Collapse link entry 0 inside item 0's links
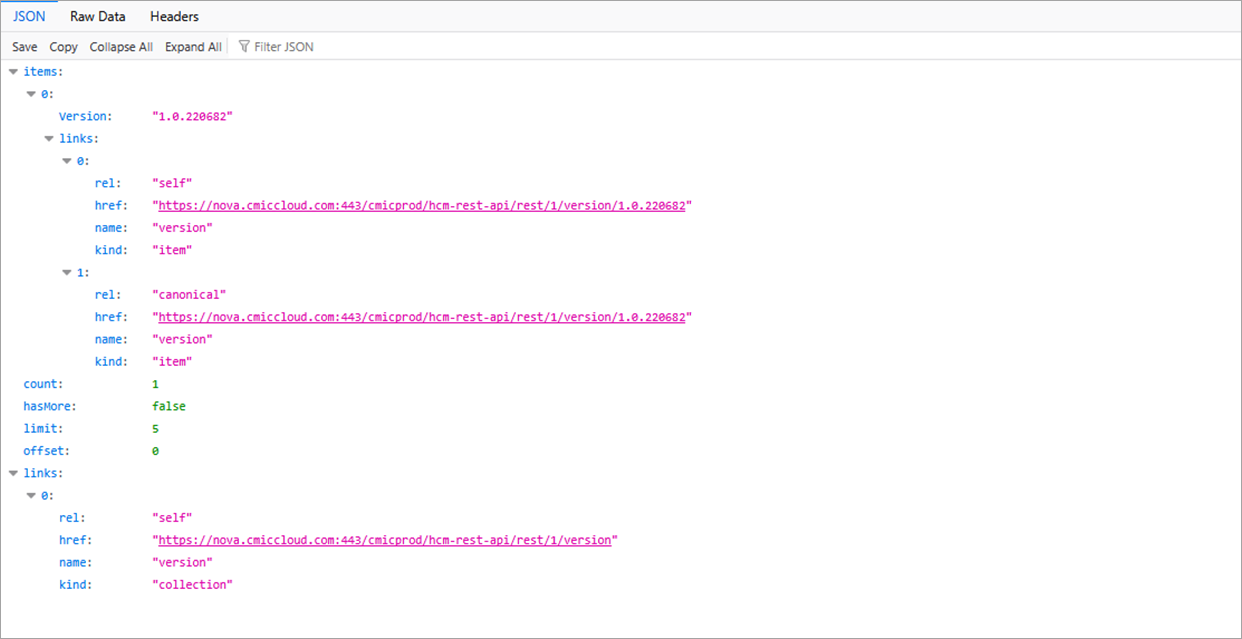Screen dimensions: 1242x639 pos(67,160)
